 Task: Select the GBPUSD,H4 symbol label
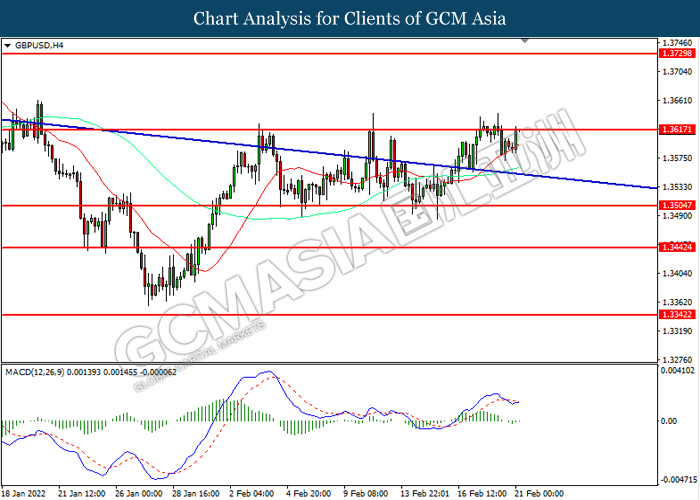(x=39, y=46)
